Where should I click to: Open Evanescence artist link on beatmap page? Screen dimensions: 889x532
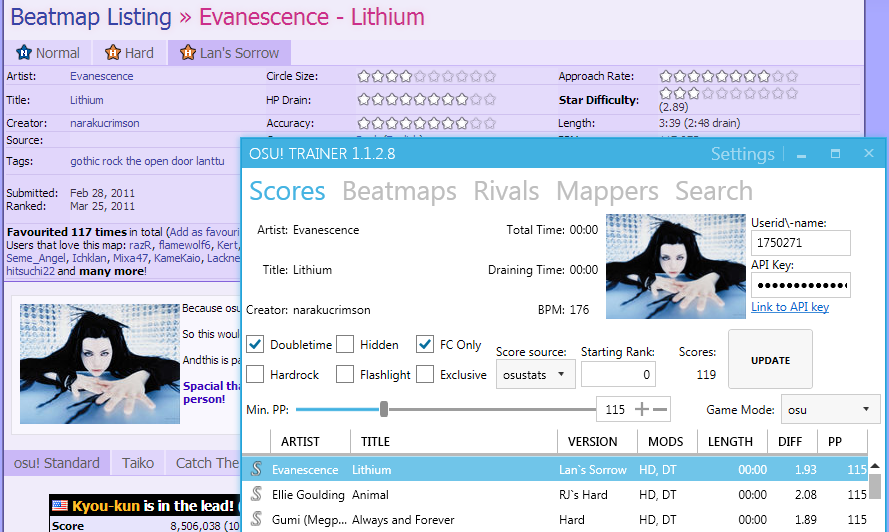101,76
